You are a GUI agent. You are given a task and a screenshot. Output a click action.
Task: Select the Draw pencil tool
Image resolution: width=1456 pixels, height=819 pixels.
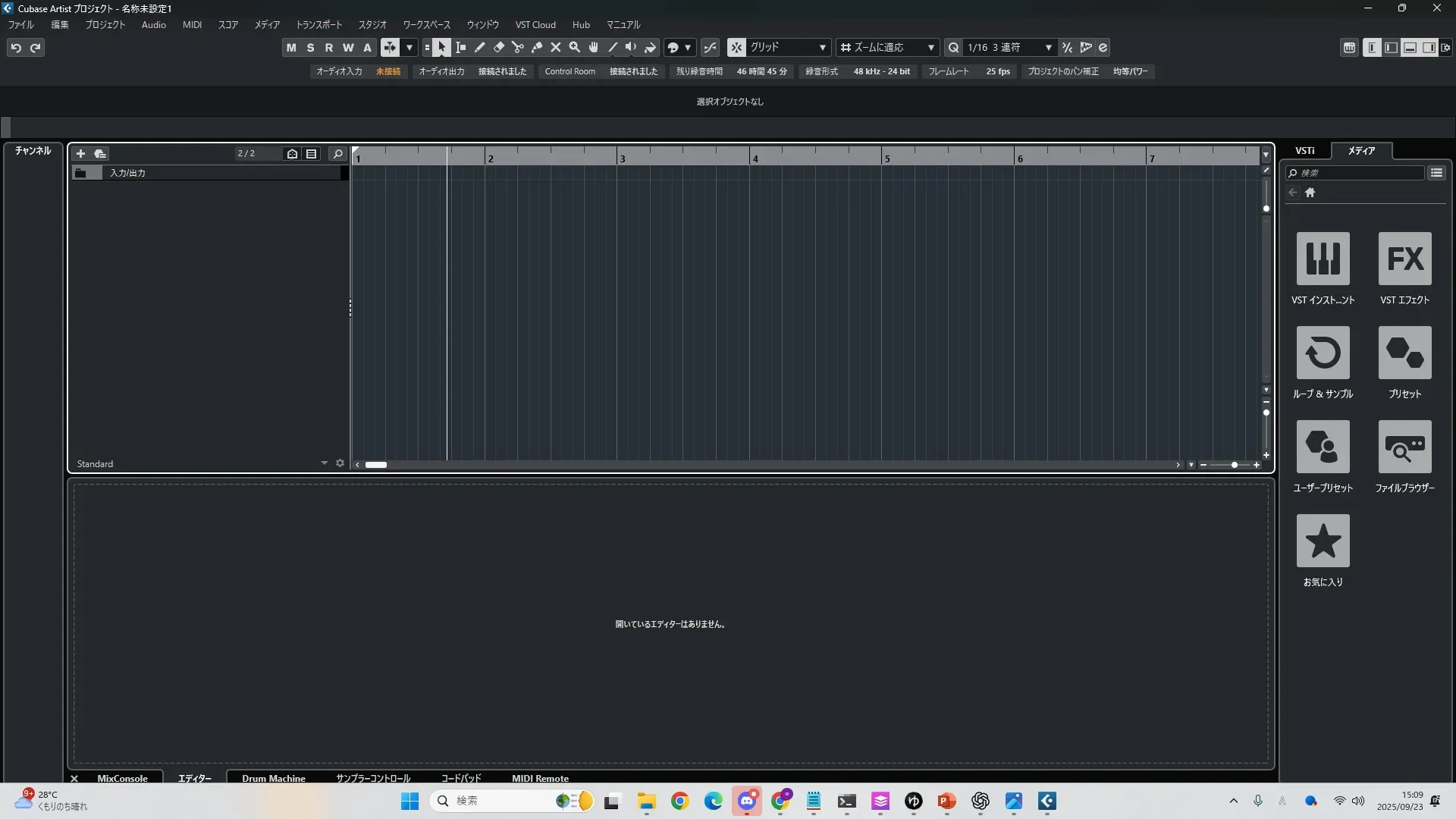coord(479,48)
